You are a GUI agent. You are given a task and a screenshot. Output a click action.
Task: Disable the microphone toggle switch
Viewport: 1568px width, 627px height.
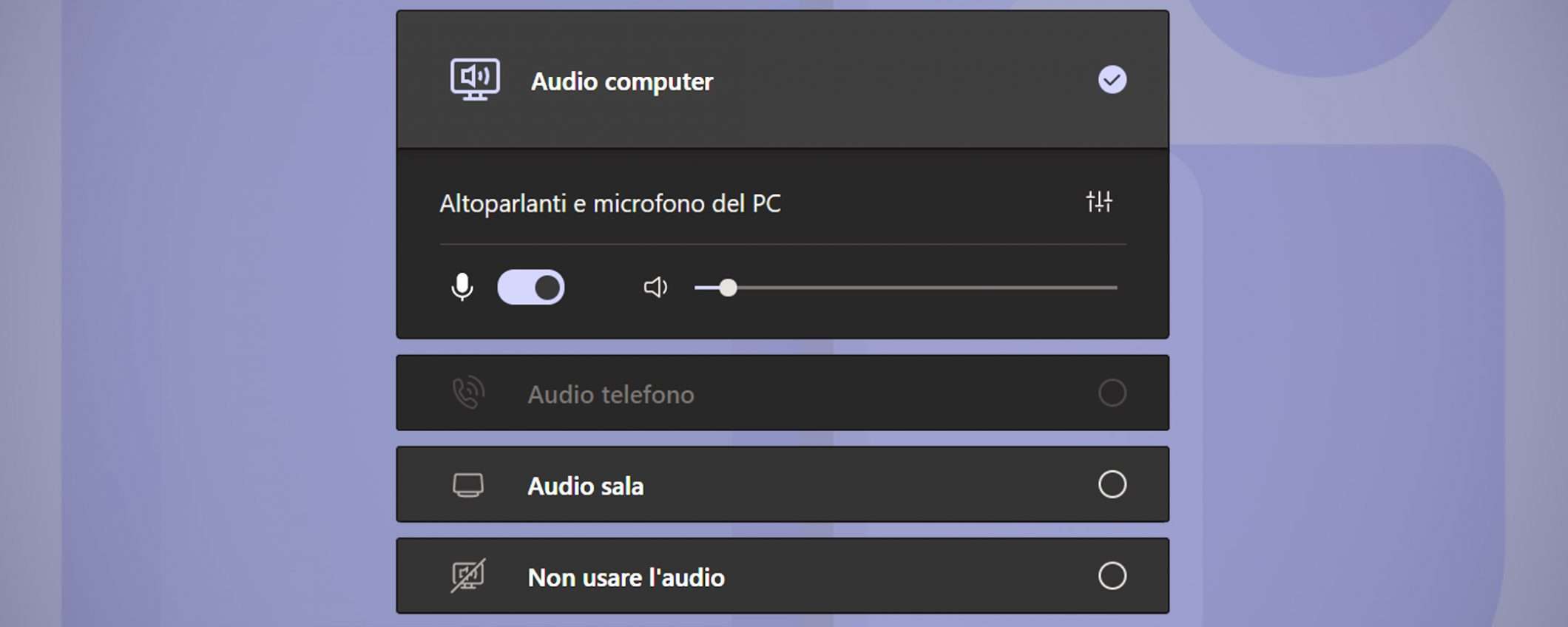(x=531, y=287)
